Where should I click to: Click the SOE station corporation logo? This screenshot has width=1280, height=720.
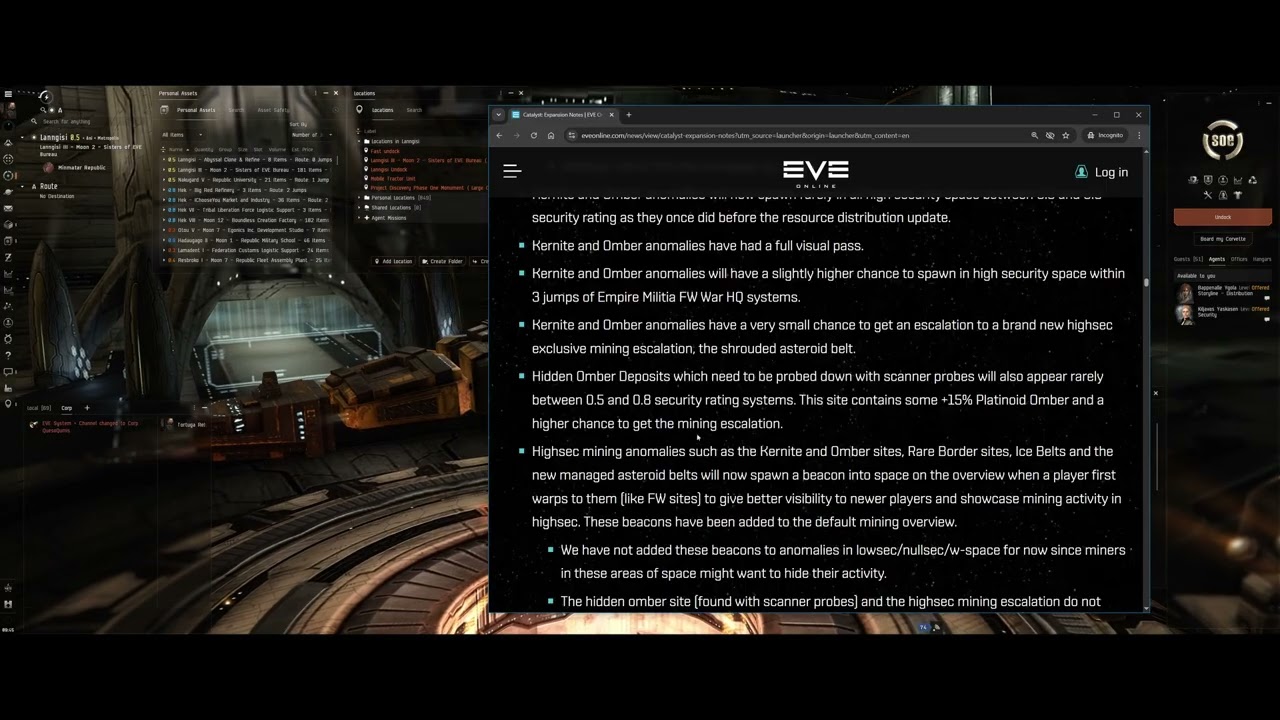pyautogui.click(x=1222, y=141)
